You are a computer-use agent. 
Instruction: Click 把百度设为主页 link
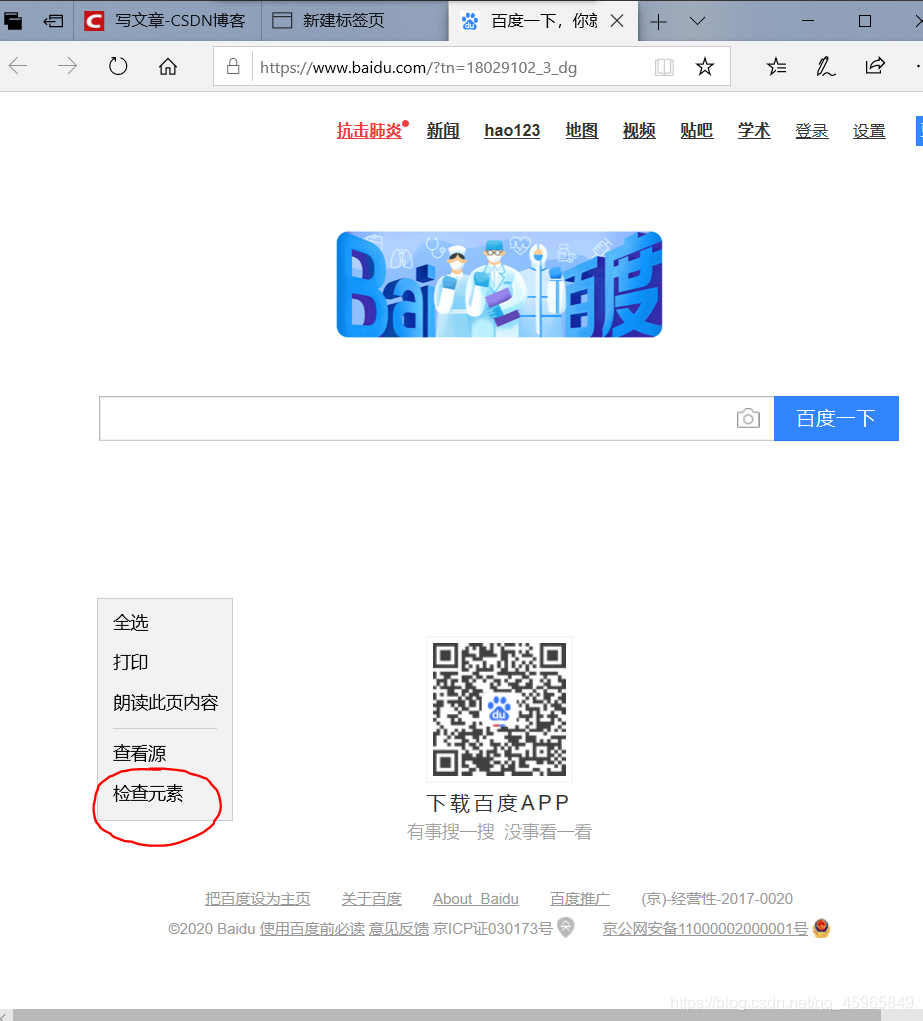pyautogui.click(x=258, y=899)
